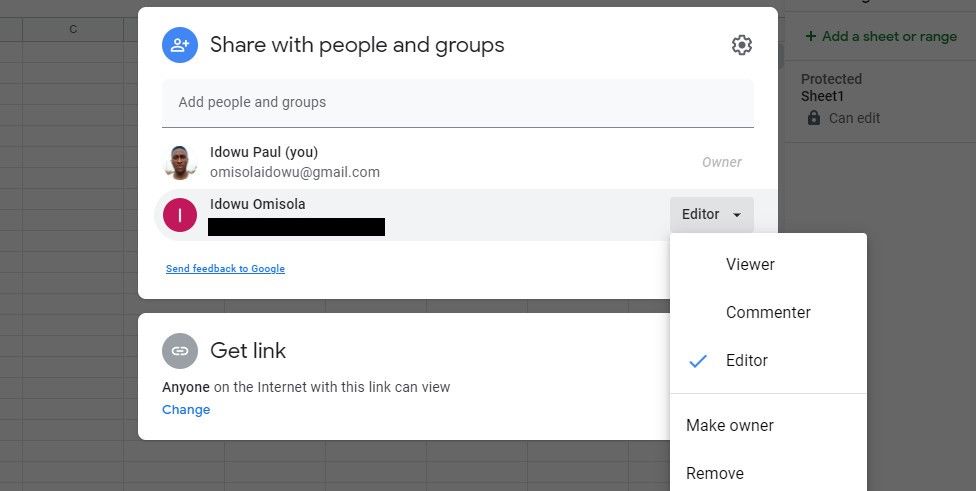Focus the Add people and groups field

(x=457, y=102)
